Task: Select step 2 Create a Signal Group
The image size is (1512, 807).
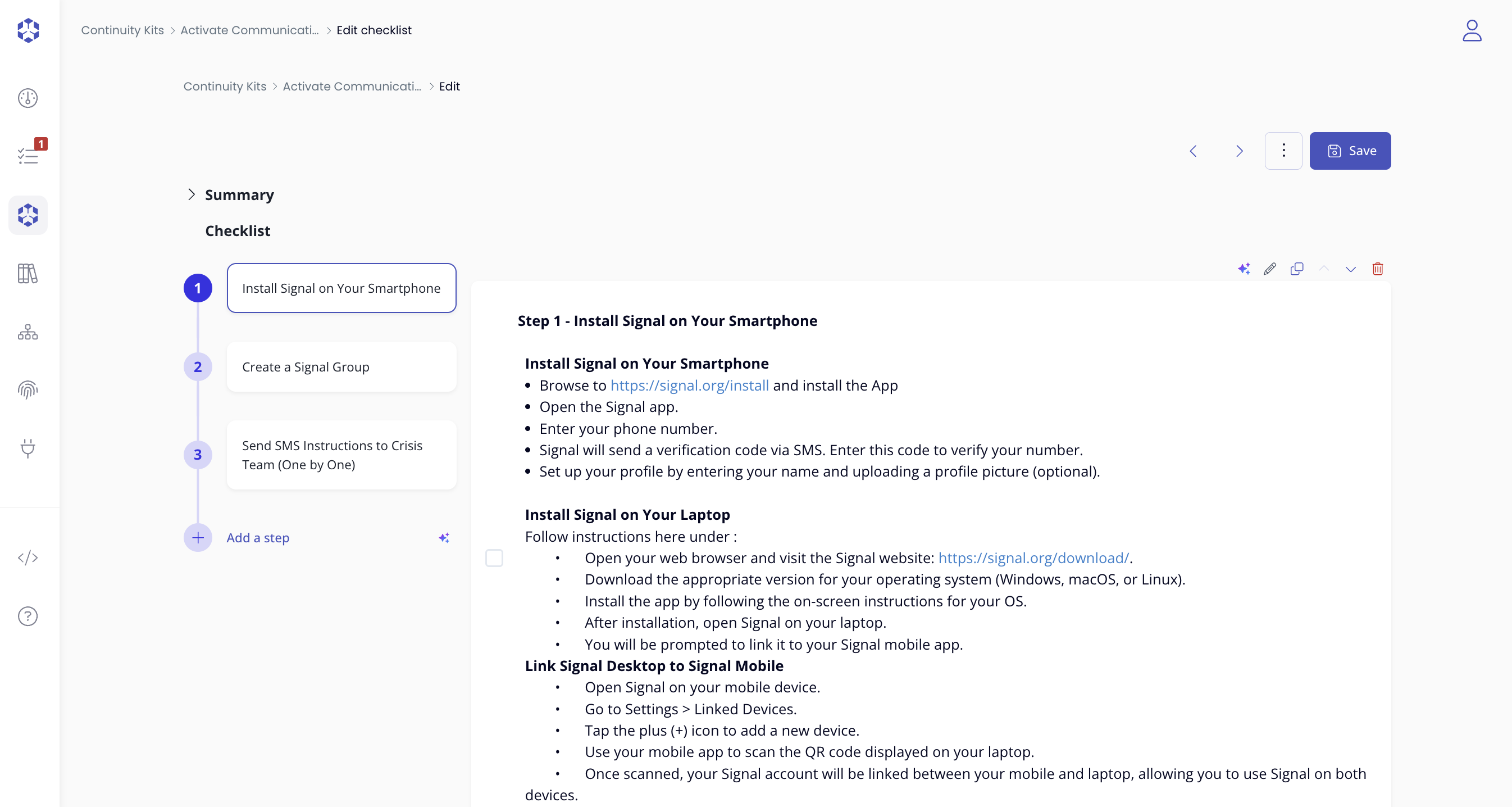Action: tap(341, 367)
